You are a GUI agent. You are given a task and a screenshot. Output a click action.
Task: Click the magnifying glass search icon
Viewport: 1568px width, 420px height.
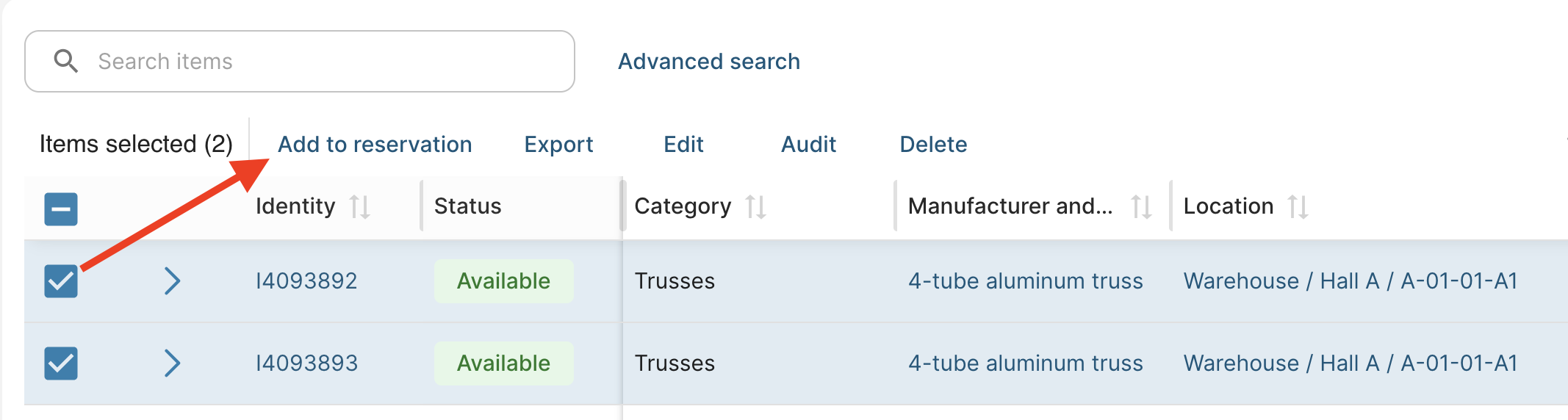click(66, 61)
